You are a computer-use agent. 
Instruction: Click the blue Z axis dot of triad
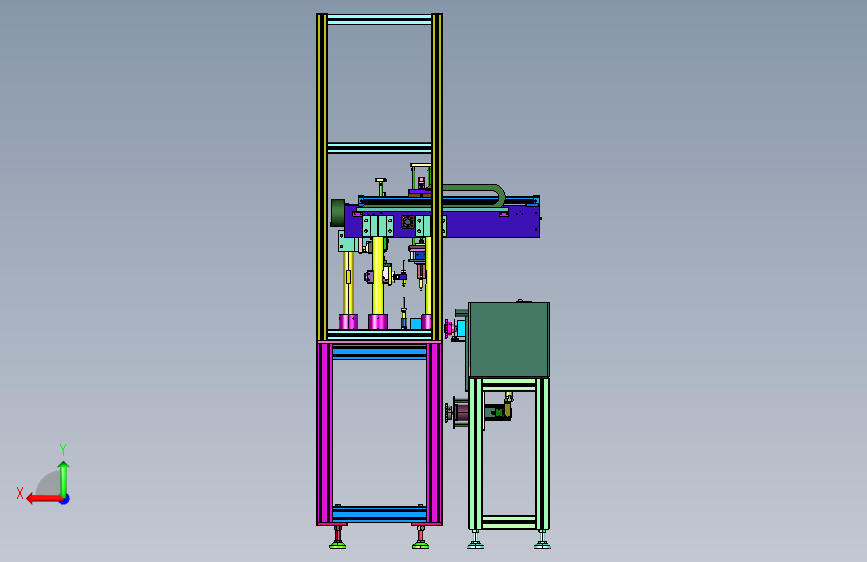tap(65, 499)
